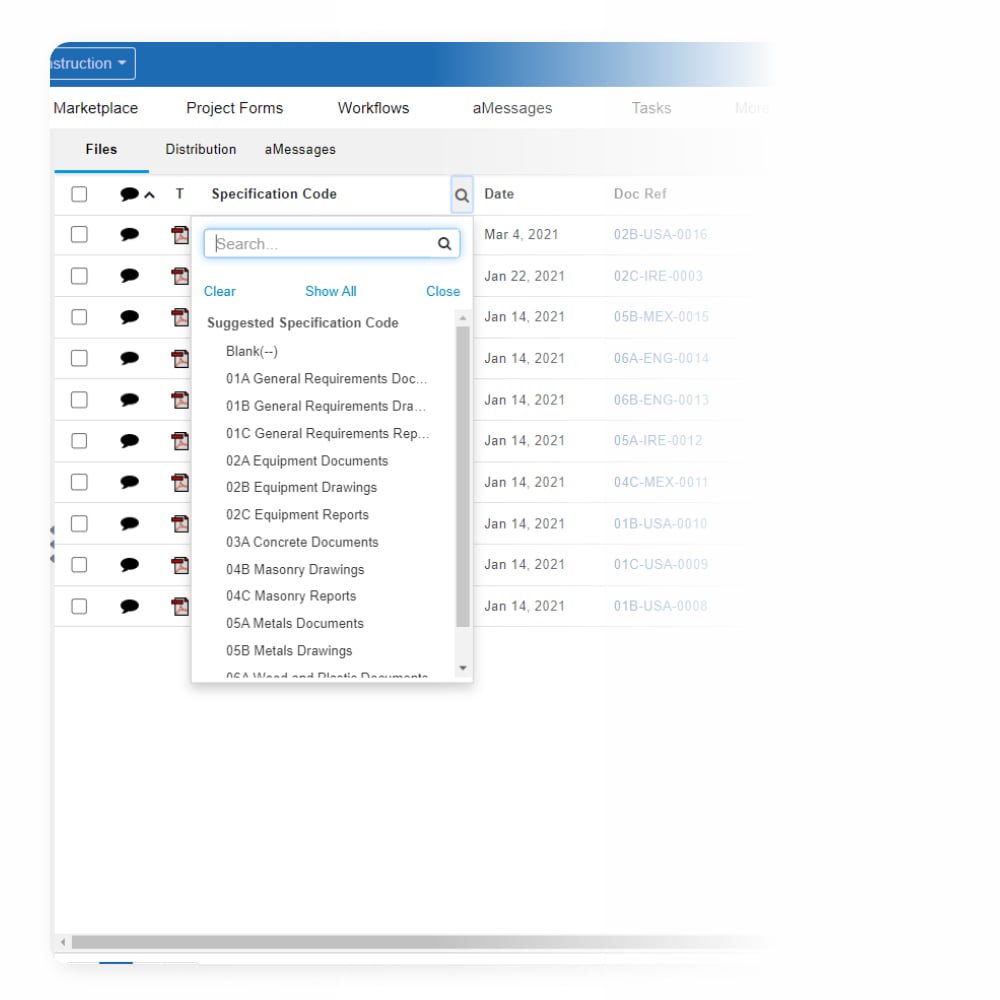Select 02A Equipment Documents option
This screenshot has width=1000, height=1000.
307,461
